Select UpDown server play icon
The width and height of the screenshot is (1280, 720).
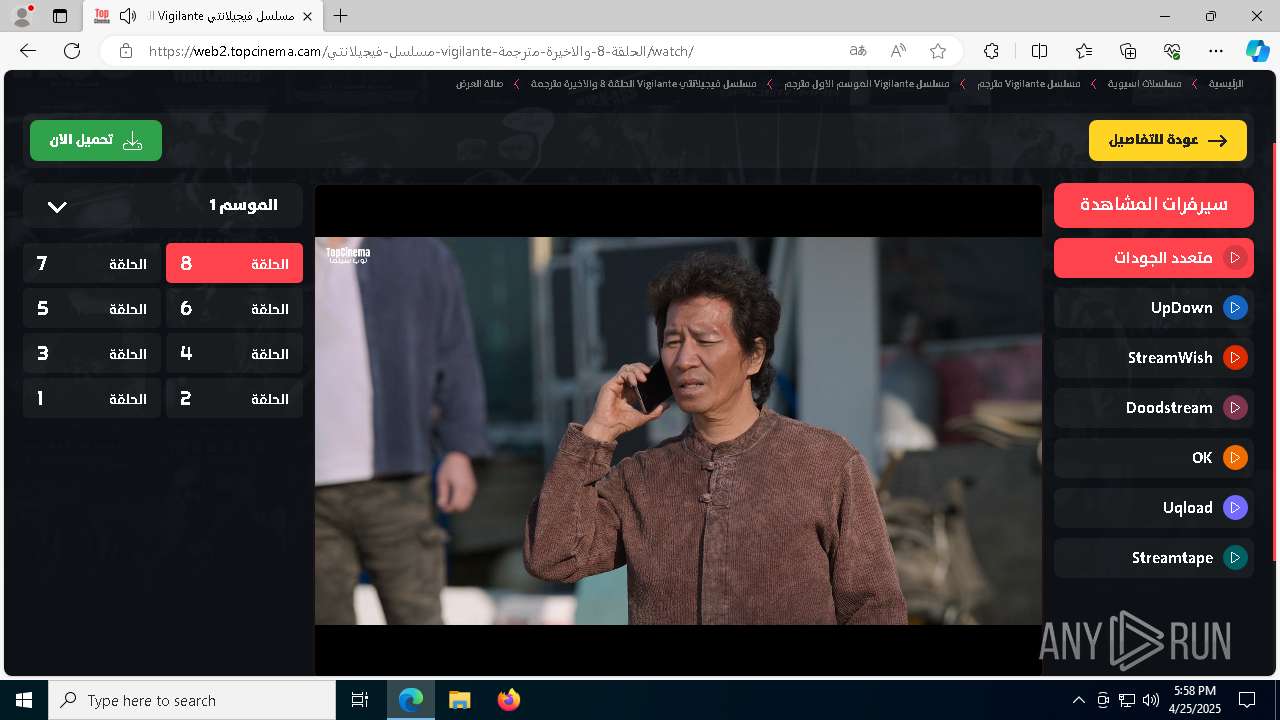(1235, 308)
